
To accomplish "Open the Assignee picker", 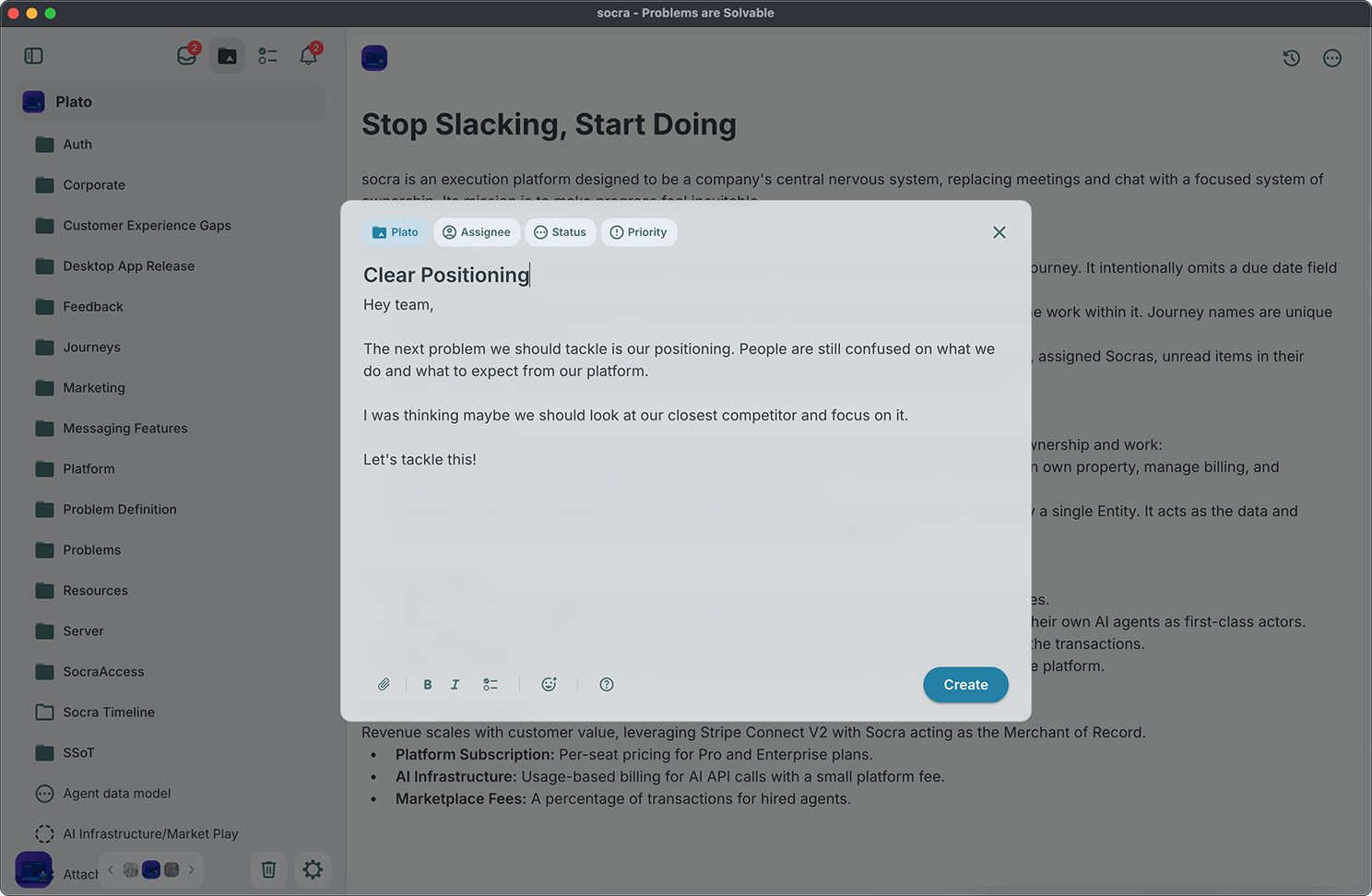I will 477,231.
